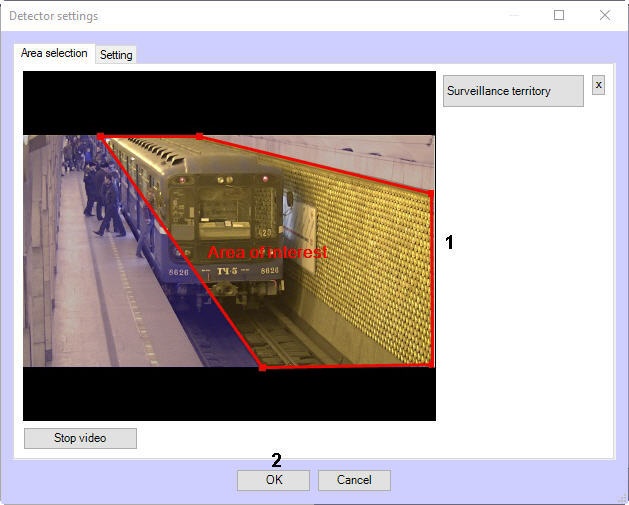Minimize the Detector settings window

(x=513, y=15)
